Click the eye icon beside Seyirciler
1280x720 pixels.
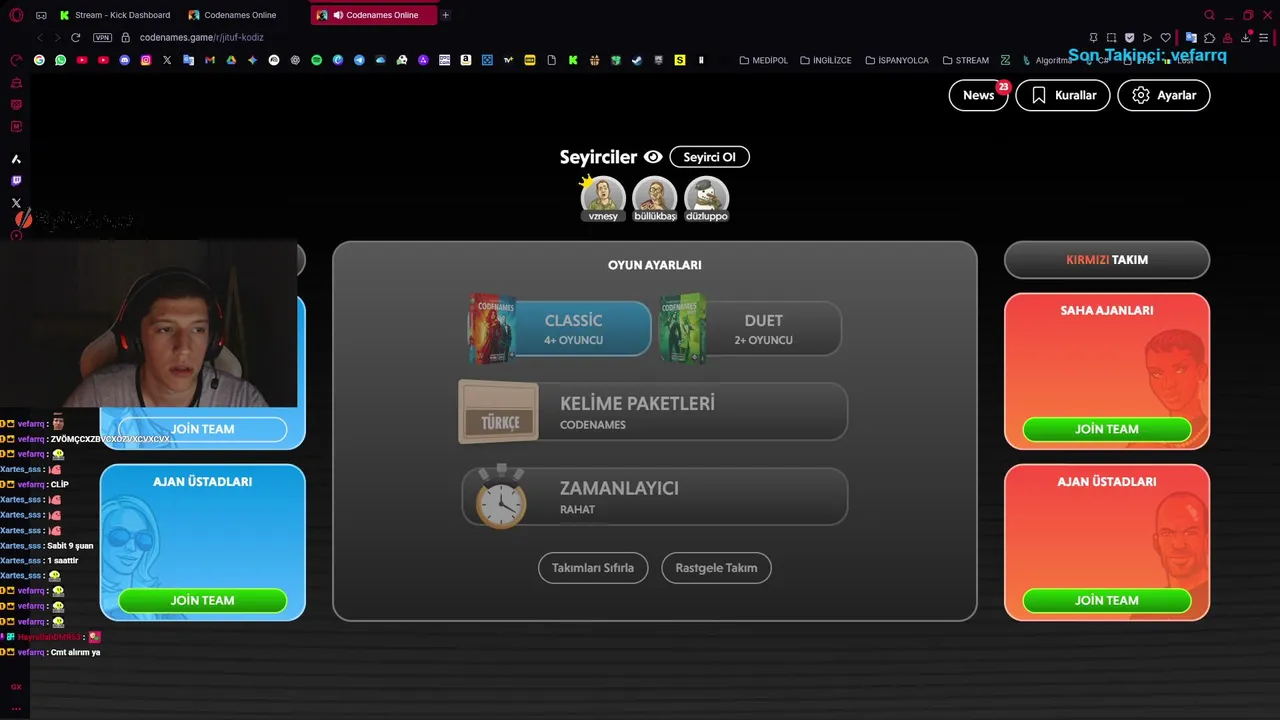coord(653,157)
